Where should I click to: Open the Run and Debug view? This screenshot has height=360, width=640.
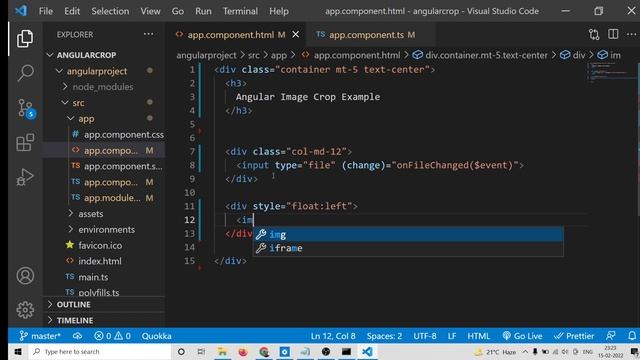point(25,177)
